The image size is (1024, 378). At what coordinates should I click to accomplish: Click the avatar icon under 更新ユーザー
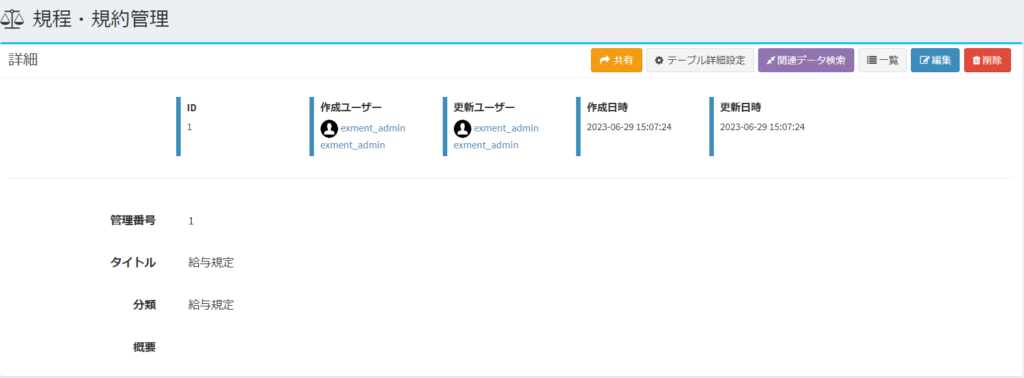(462, 128)
